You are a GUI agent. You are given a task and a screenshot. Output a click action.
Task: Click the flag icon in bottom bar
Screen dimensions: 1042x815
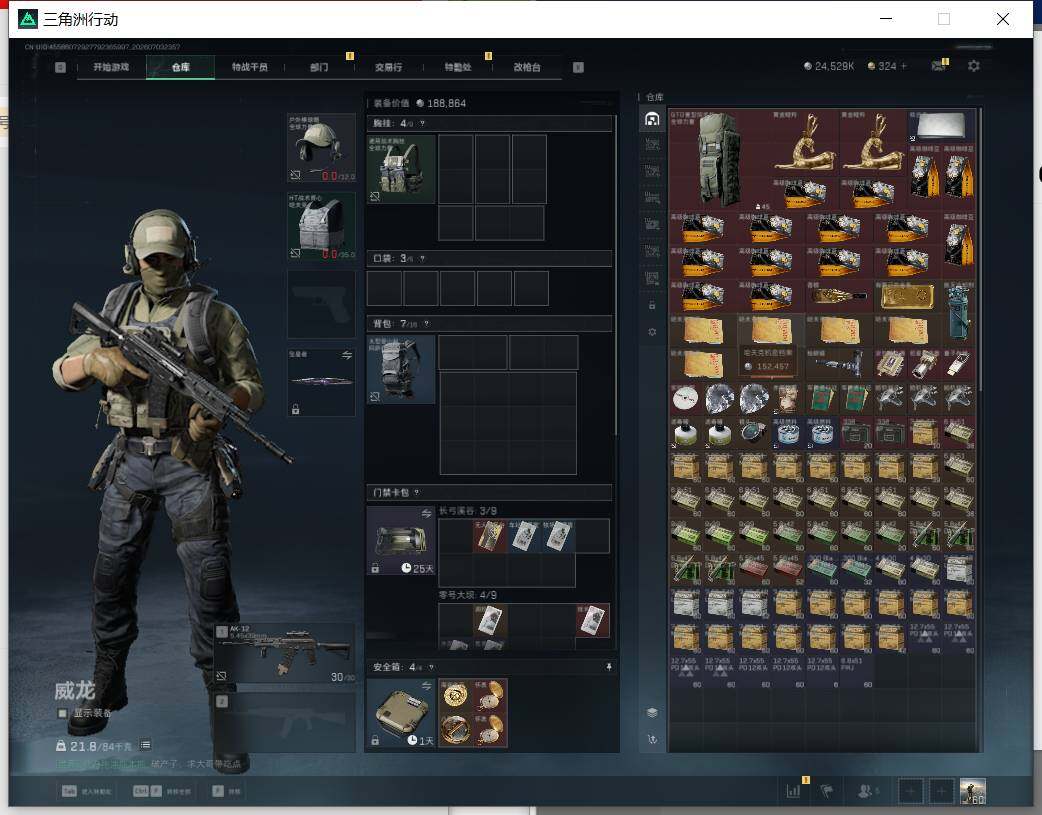click(x=827, y=790)
